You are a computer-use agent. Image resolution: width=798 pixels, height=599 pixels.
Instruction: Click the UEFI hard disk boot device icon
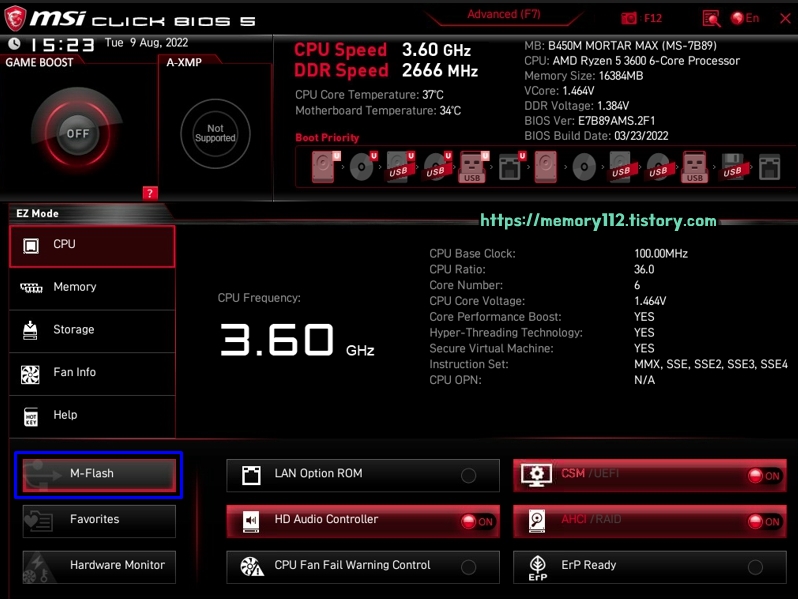coord(325,166)
